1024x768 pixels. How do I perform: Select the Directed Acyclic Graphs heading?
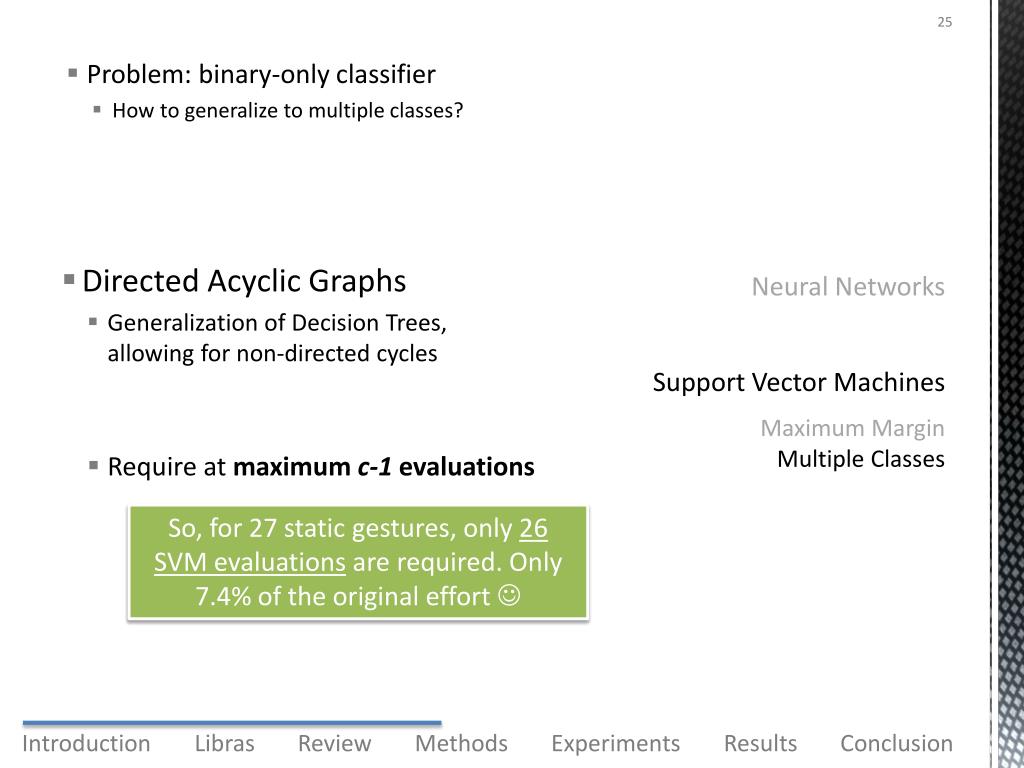244,281
